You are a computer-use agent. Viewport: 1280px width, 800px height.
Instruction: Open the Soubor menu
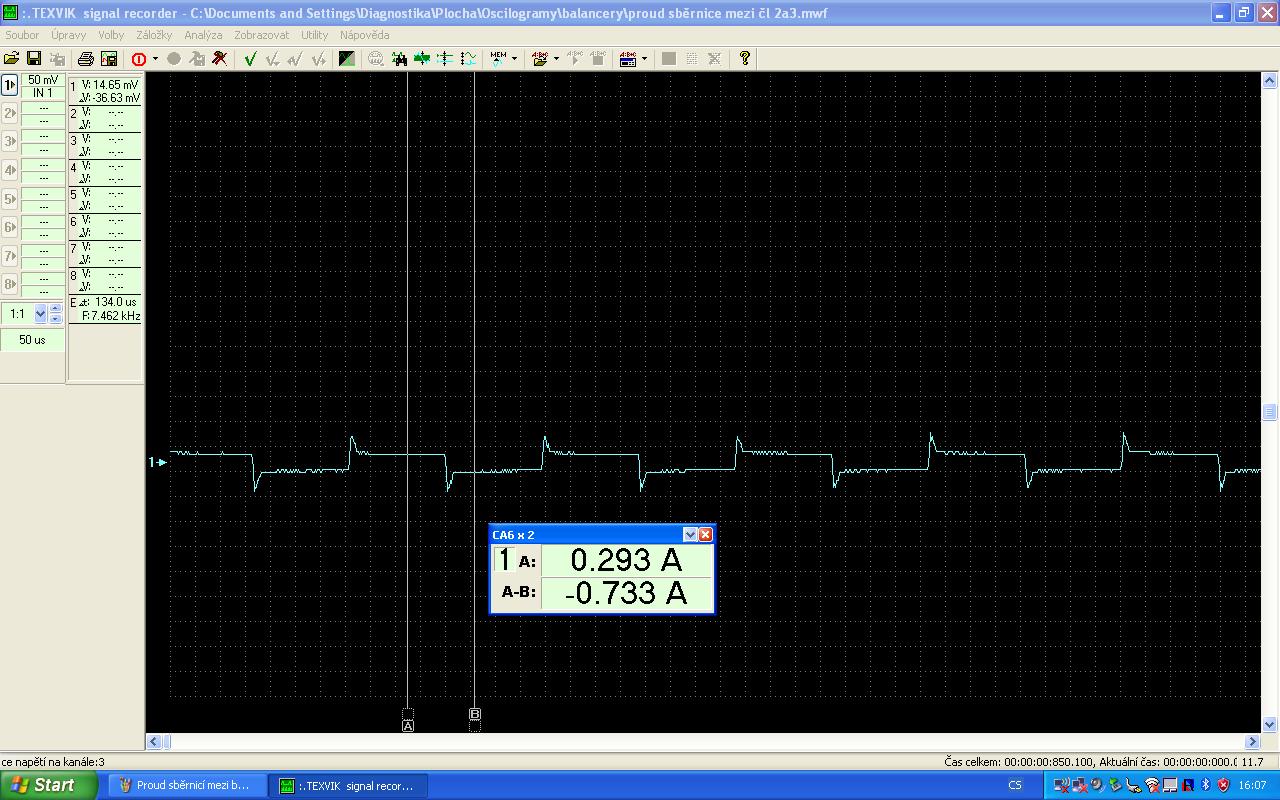click(22, 35)
